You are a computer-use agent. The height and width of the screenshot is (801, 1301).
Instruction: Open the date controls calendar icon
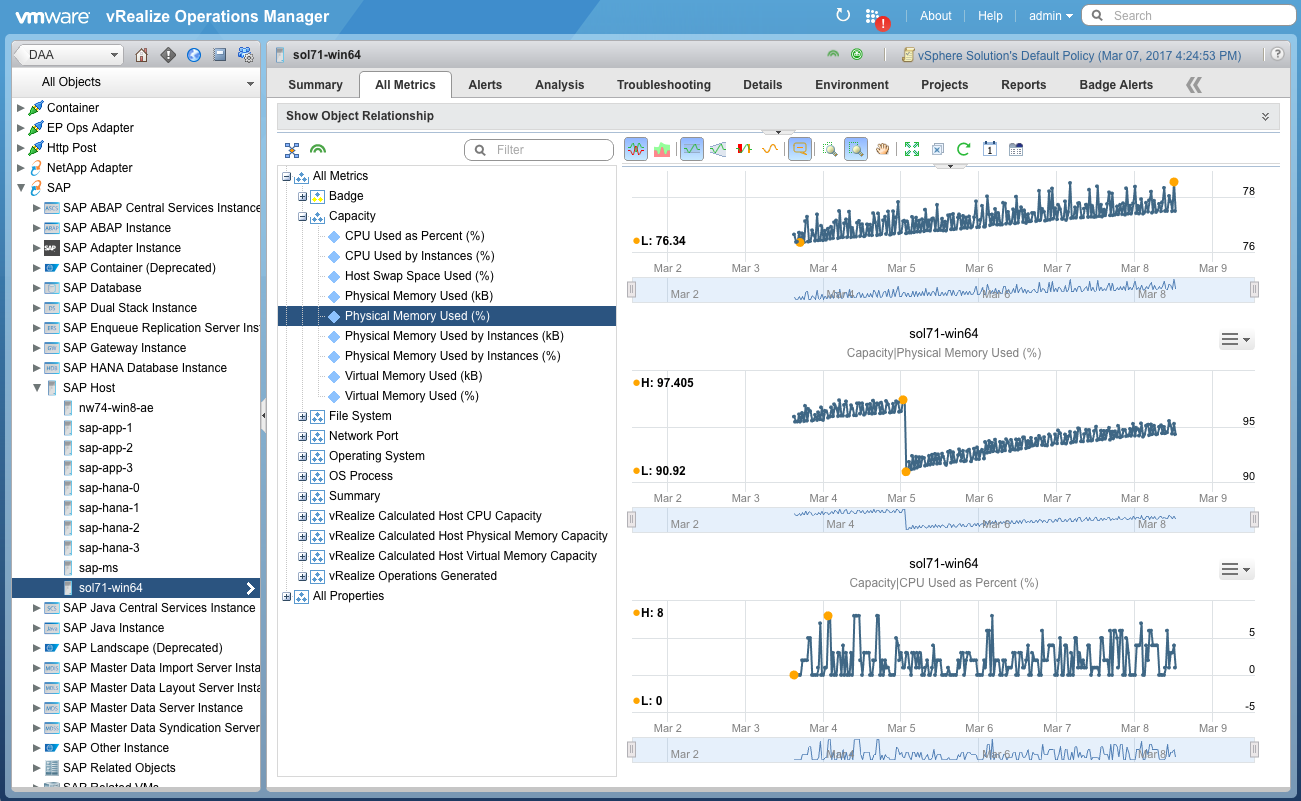pos(989,150)
